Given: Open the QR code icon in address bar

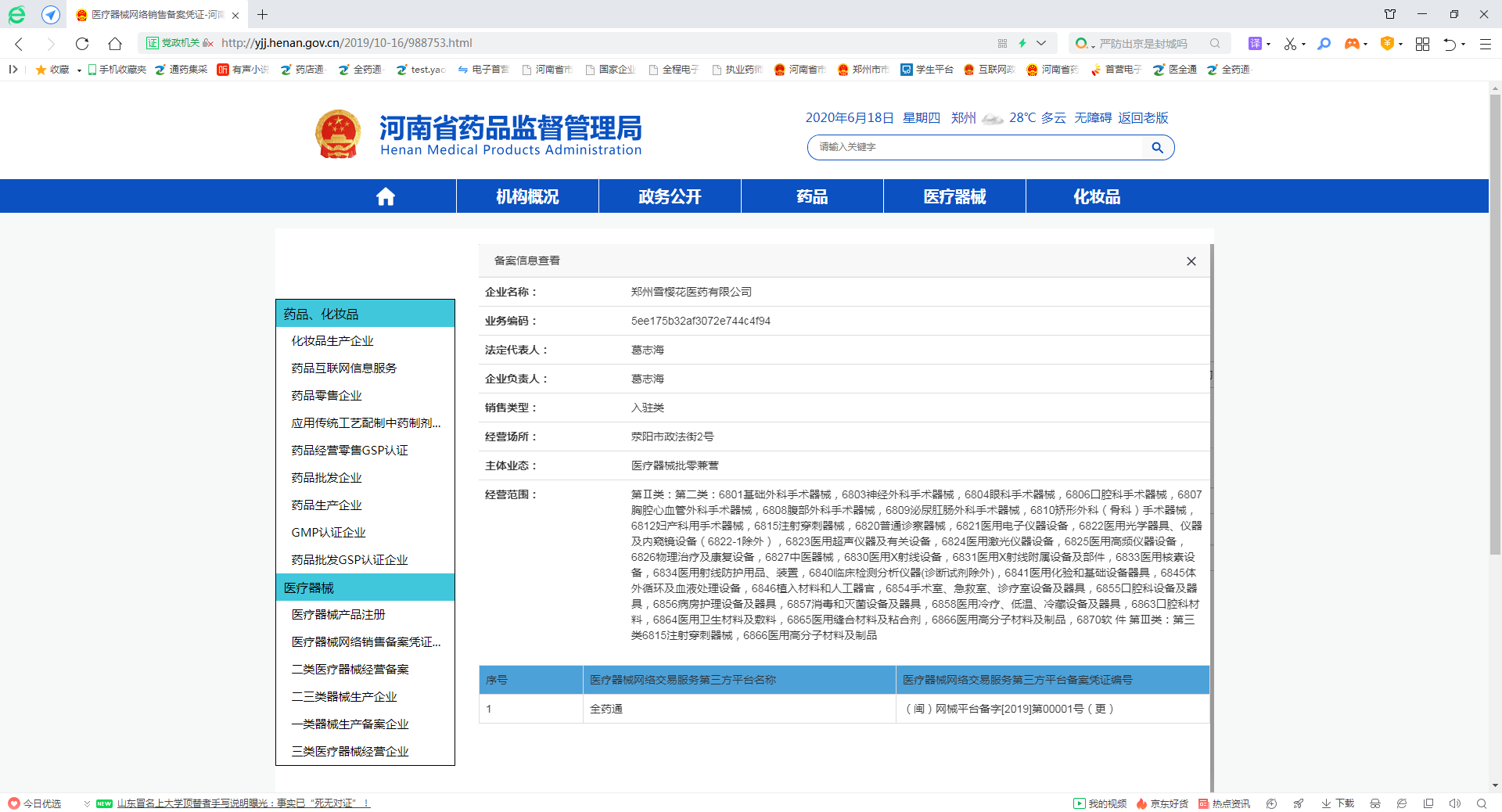Looking at the screenshot, I should [1003, 43].
